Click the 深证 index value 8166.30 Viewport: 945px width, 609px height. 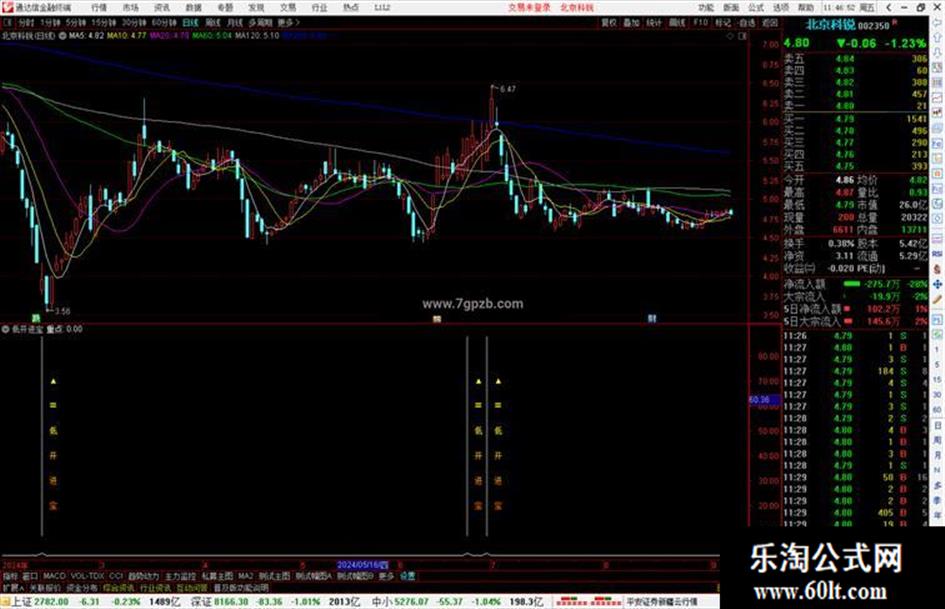(x=231, y=602)
